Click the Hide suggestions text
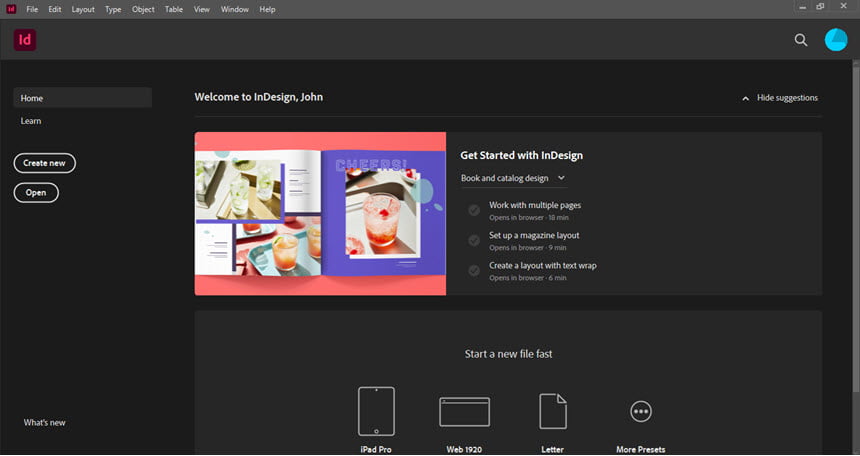860x456 pixels. 787,98
